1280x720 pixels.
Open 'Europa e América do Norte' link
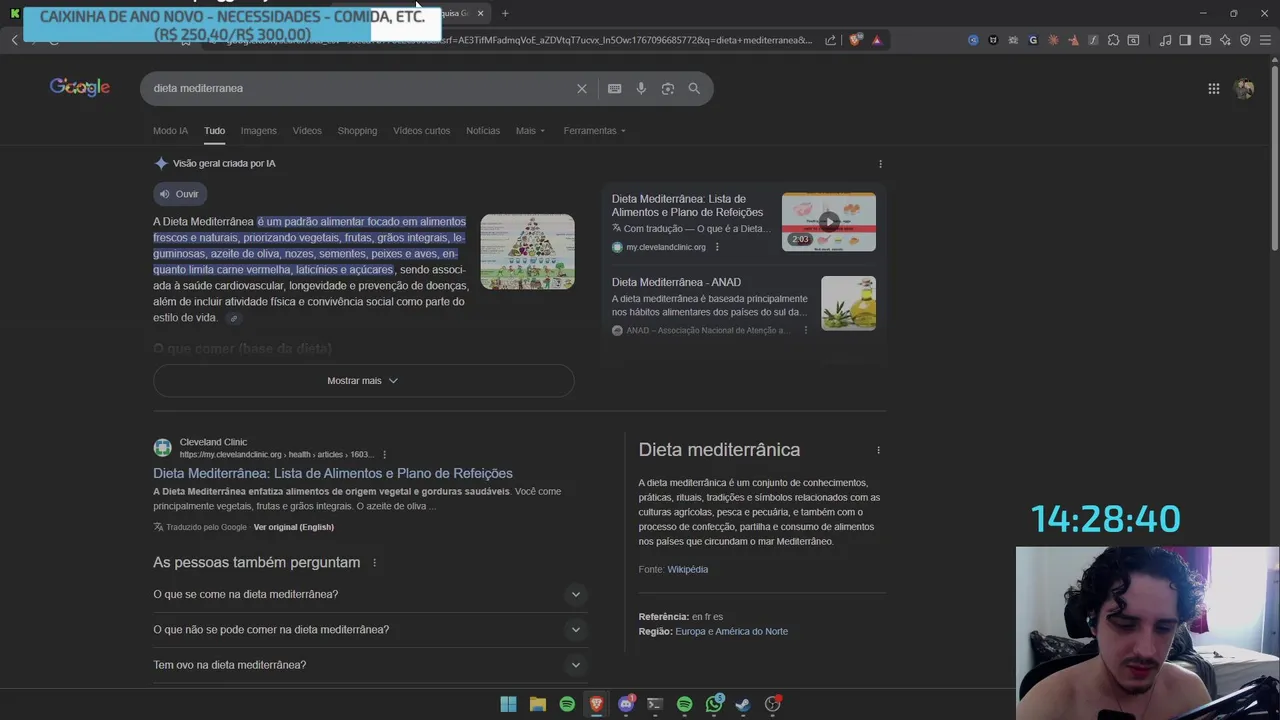point(731,632)
